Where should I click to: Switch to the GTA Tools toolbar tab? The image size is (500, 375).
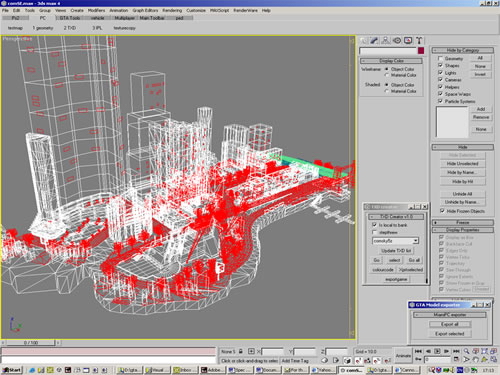click(x=70, y=18)
